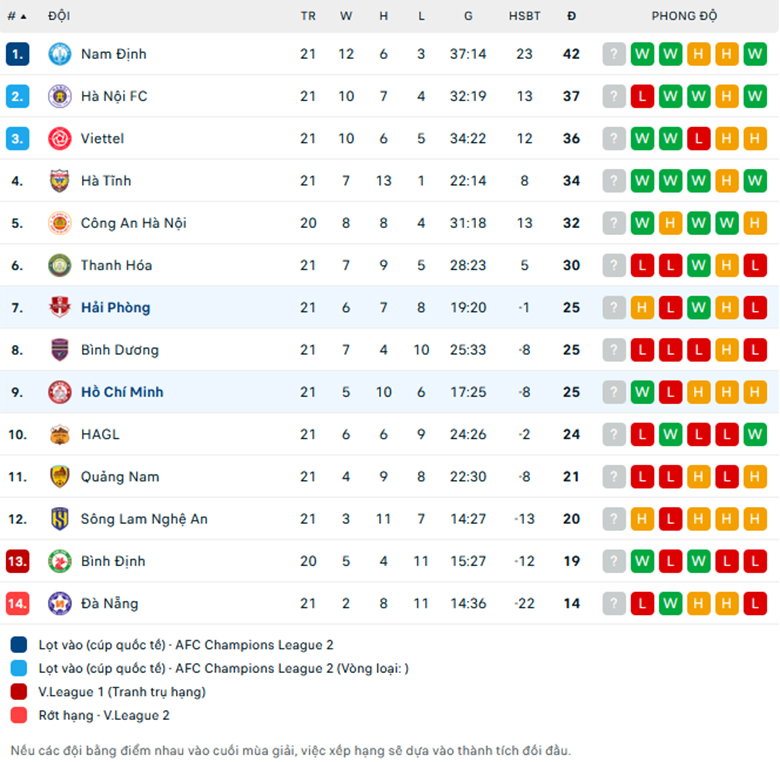The image size is (780, 762).
Task: Click the ĐỘI column header
Action: (x=59, y=16)
